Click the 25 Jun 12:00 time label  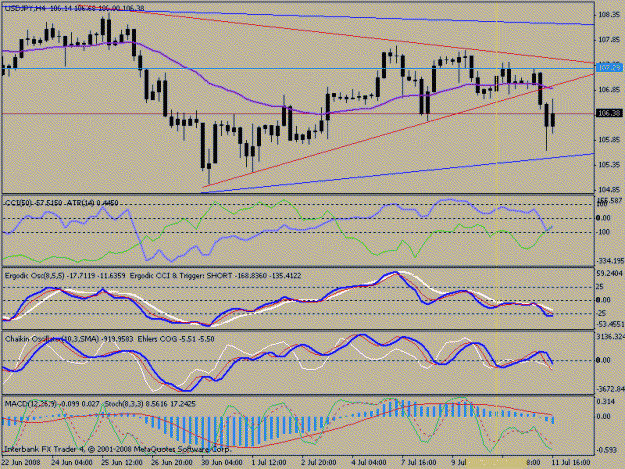point(122,463)
